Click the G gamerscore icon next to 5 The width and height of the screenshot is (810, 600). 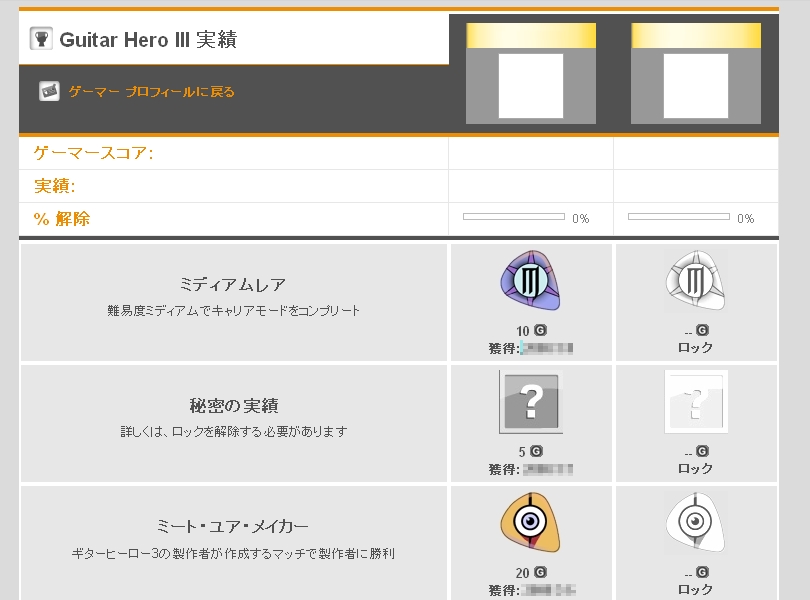[537, 451]
